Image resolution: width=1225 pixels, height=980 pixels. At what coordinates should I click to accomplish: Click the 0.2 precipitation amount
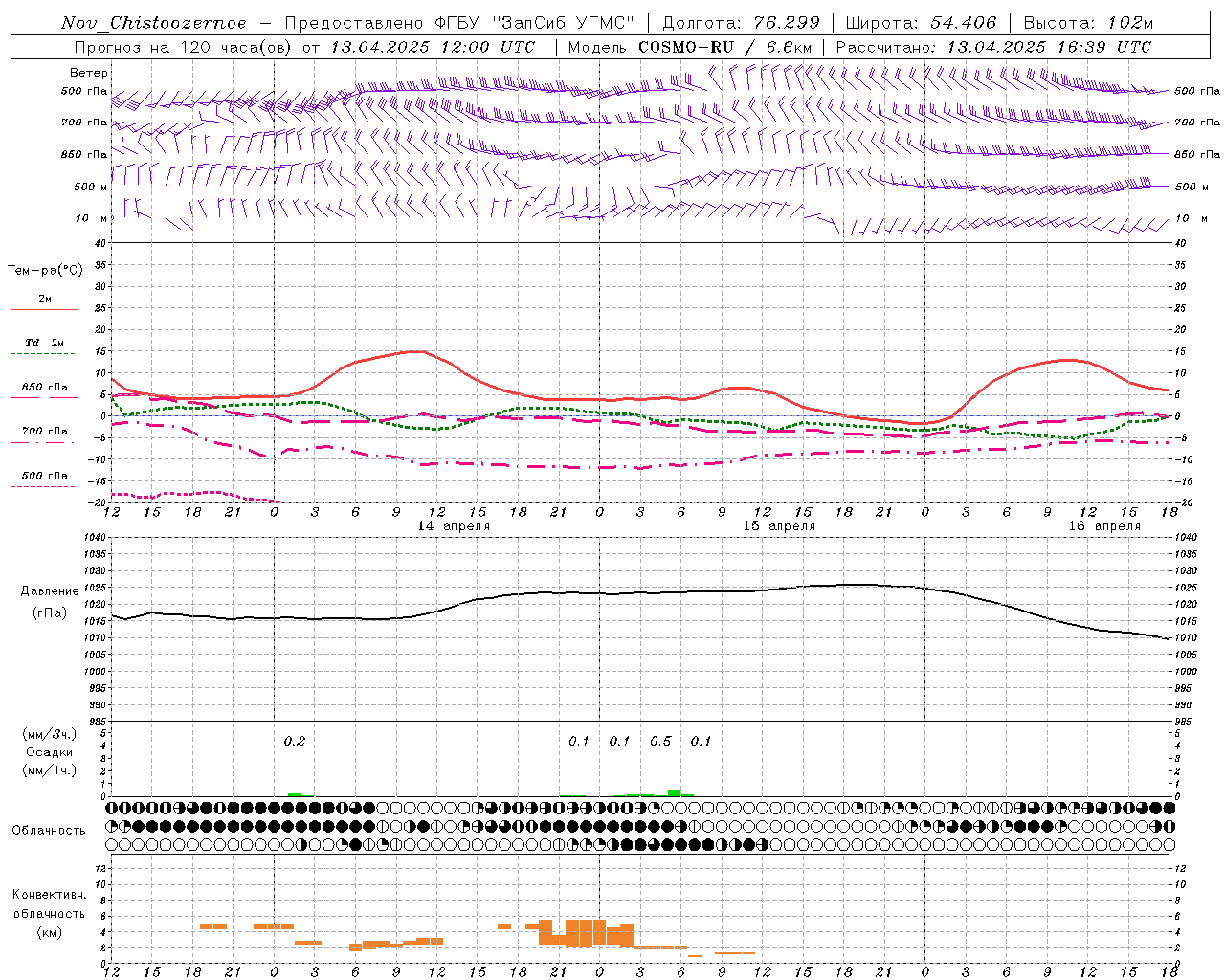(295, 742)
